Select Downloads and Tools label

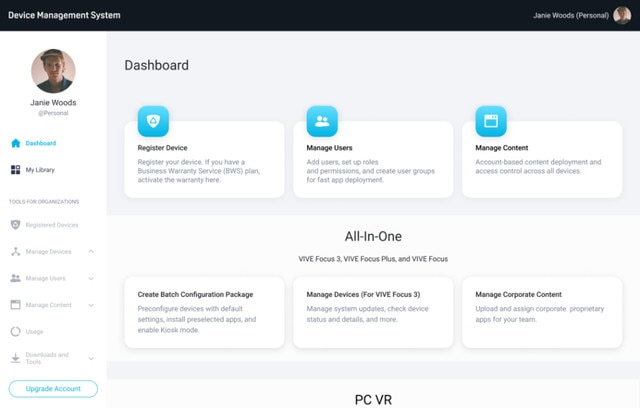(47, 358)
